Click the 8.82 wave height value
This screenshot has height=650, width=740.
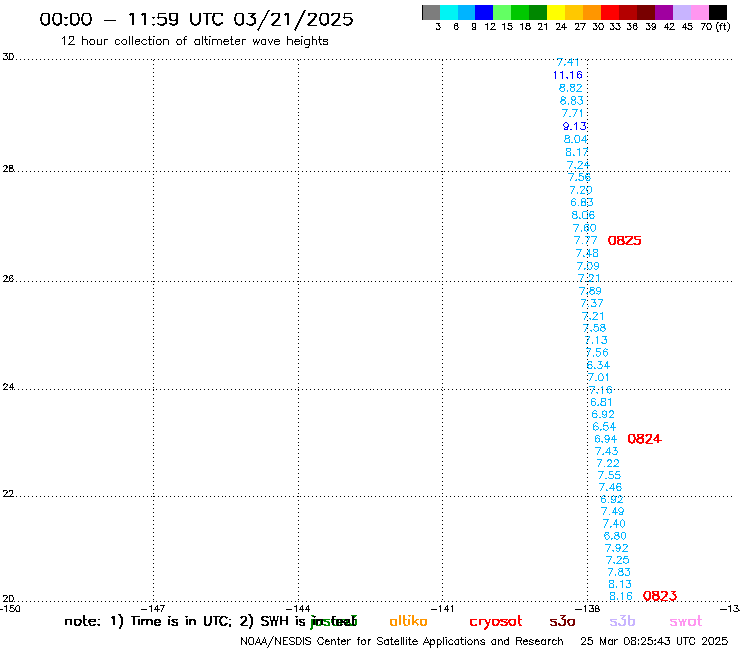[571, 88]
